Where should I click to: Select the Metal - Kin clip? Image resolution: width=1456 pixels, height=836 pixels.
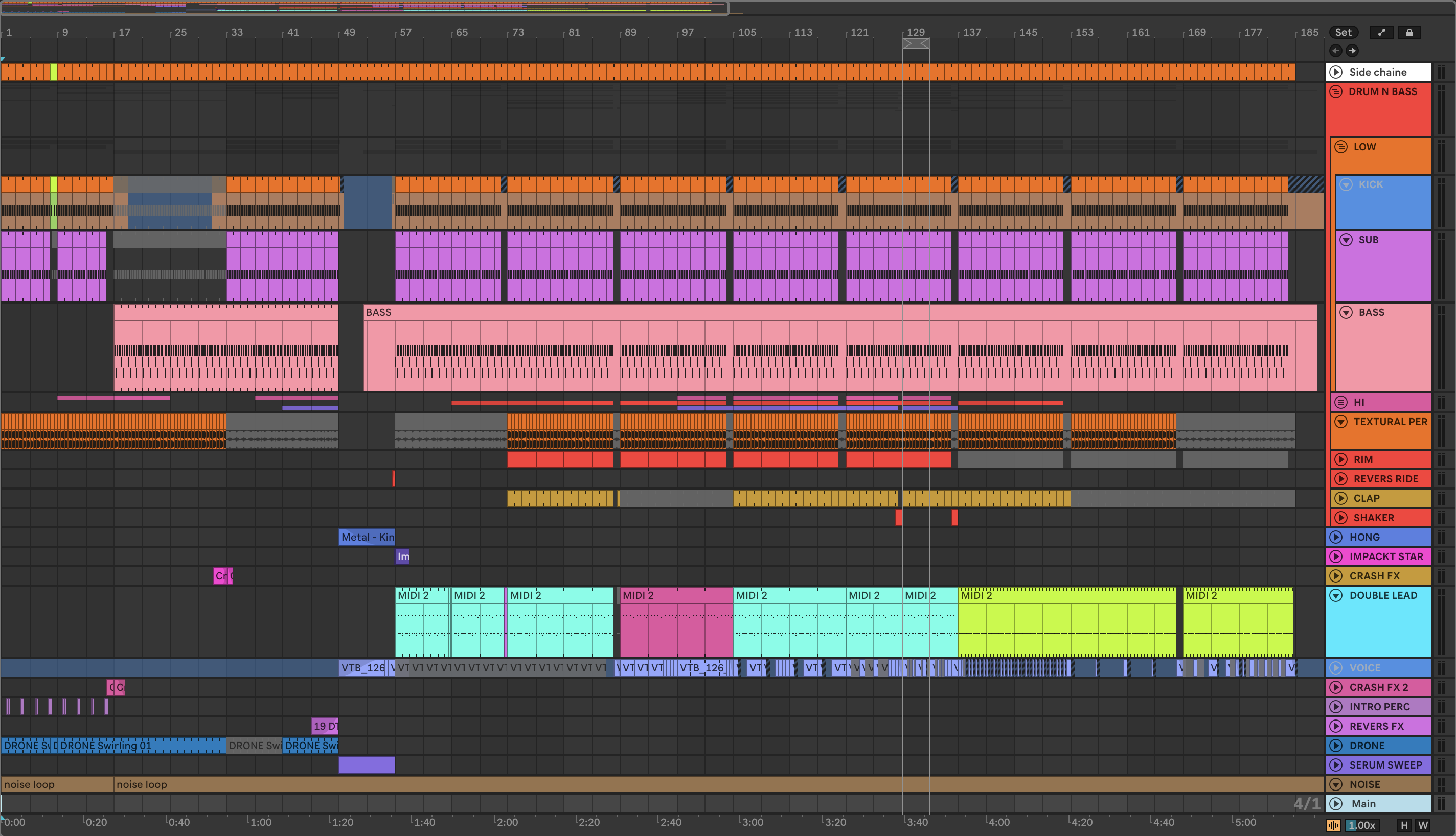(367, 537)
